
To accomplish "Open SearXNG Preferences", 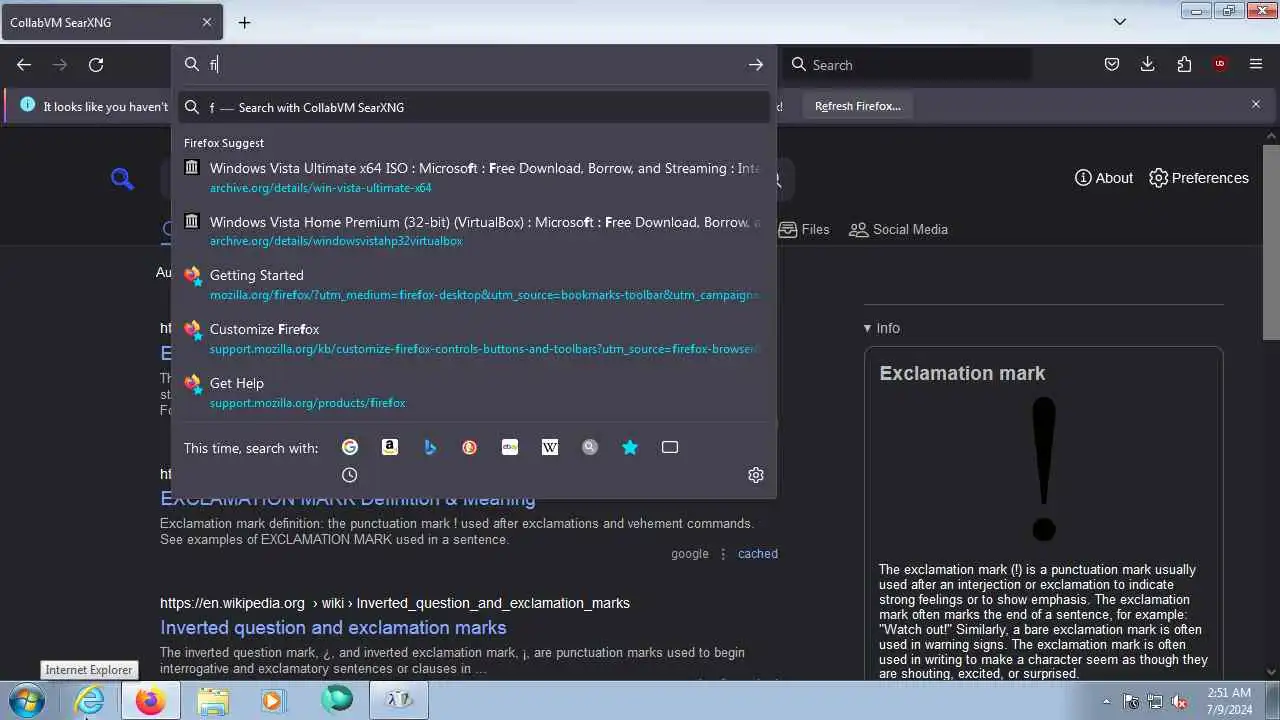I will pyautogui.click(x=1199, y=178).
